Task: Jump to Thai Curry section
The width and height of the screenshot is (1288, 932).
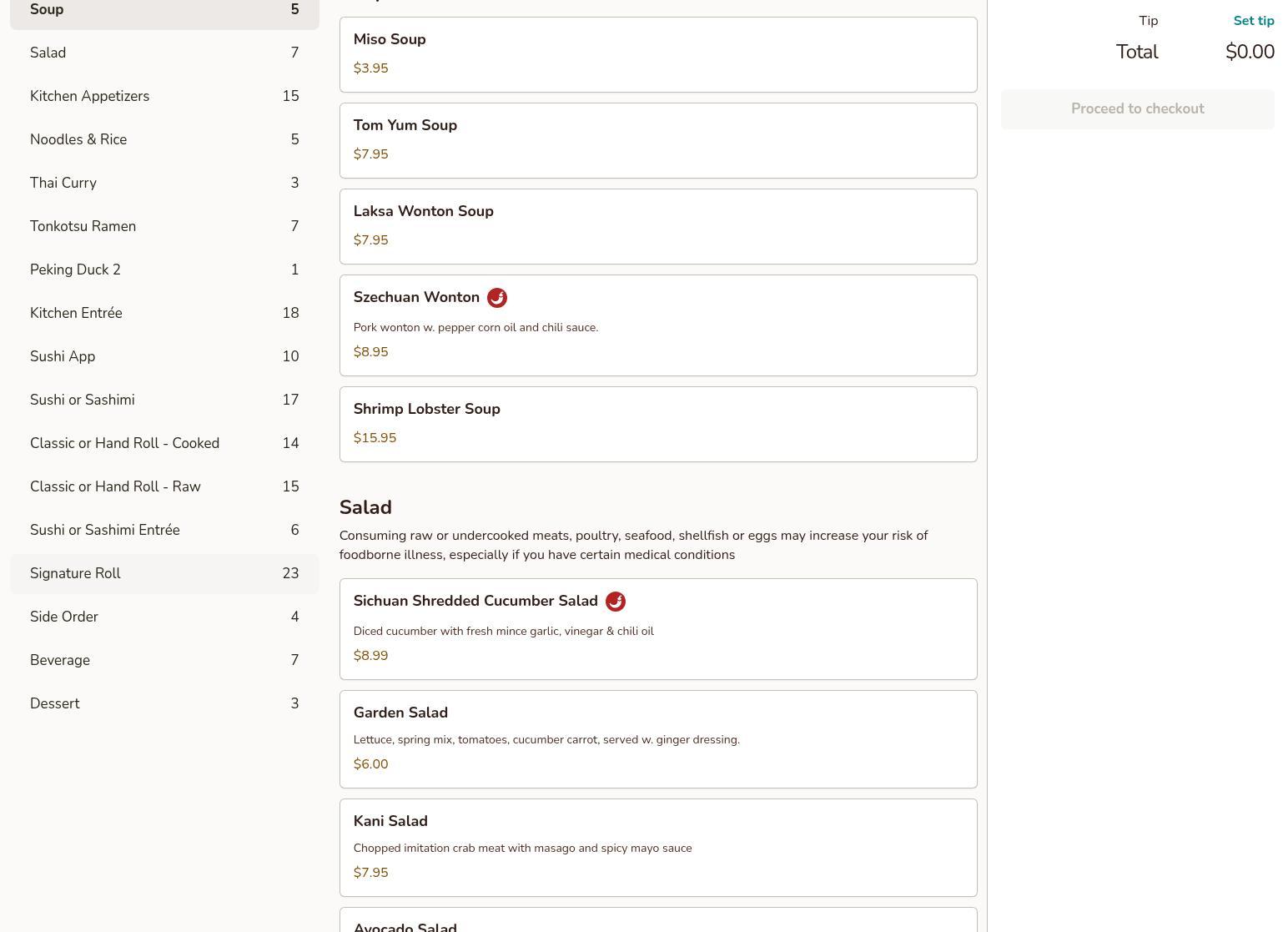Action: click(x=164, y=183)
